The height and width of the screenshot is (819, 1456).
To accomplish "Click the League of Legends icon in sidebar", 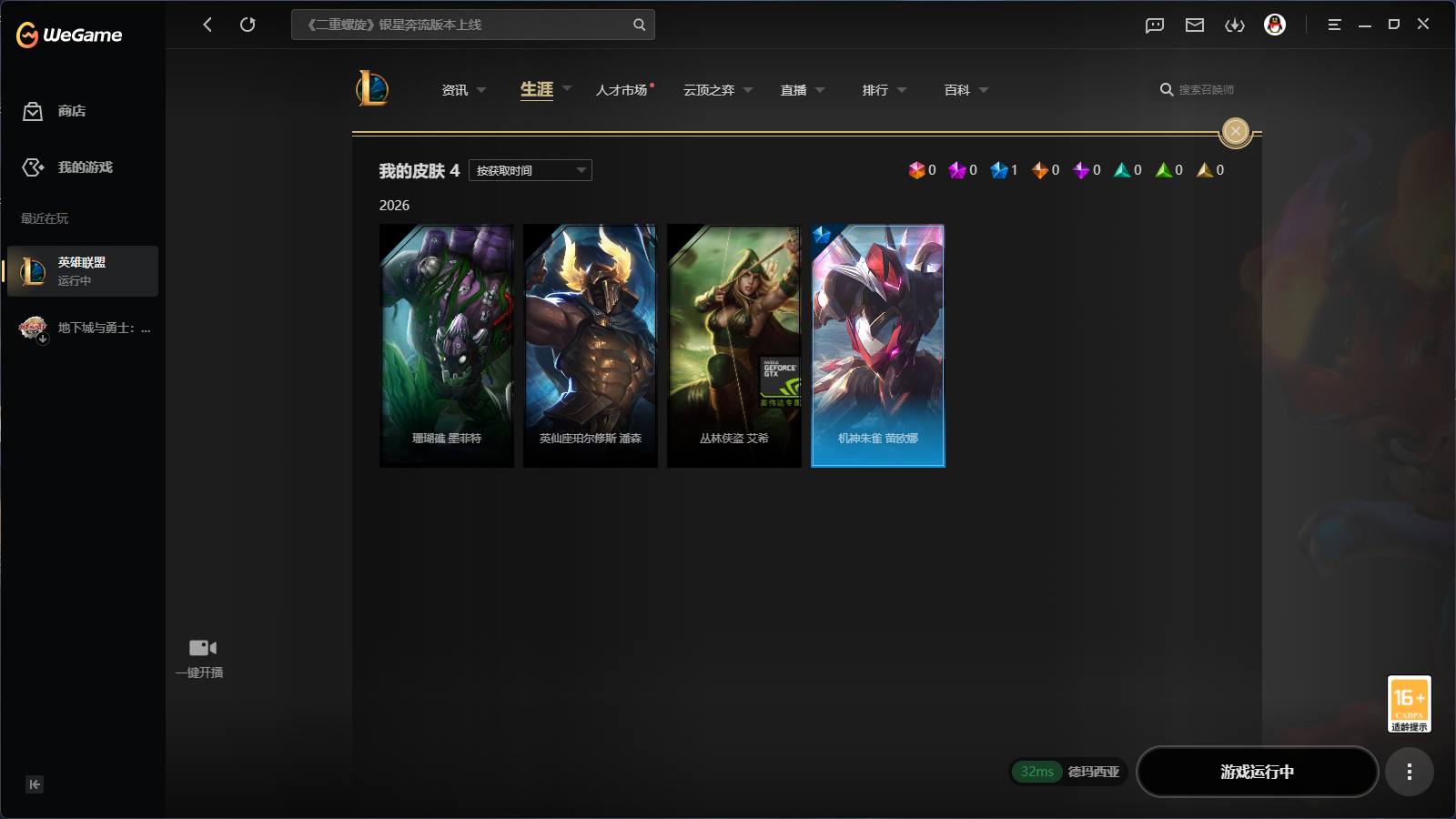I will (x=33, y=271).
